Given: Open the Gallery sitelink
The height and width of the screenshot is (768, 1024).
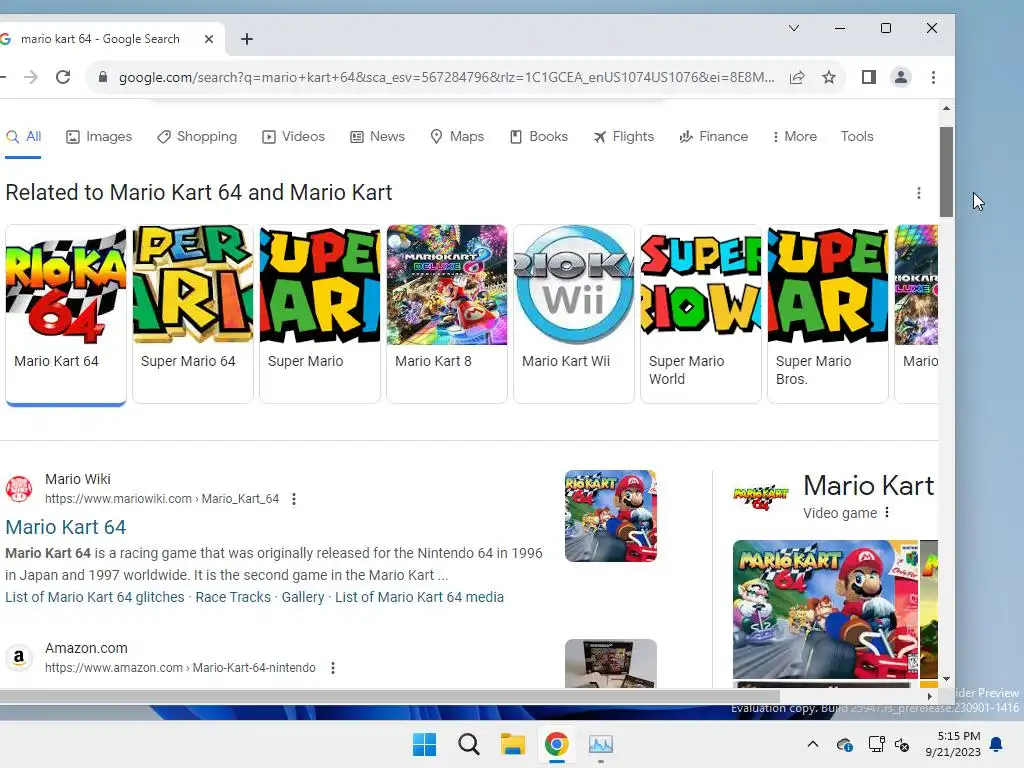Looking at the screenshot, I should 303,597.
